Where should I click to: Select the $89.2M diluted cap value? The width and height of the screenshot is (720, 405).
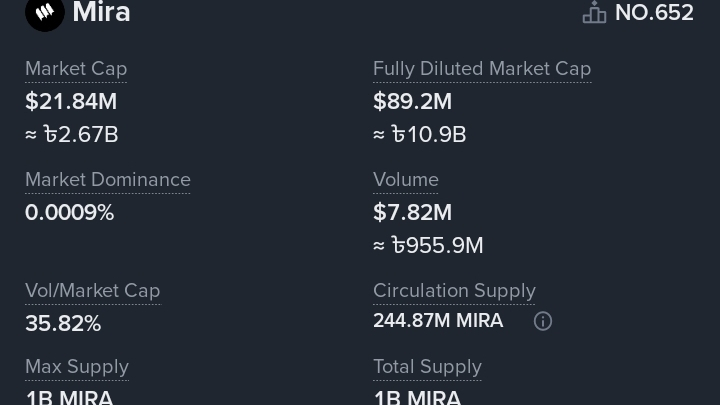pos(413,101)
